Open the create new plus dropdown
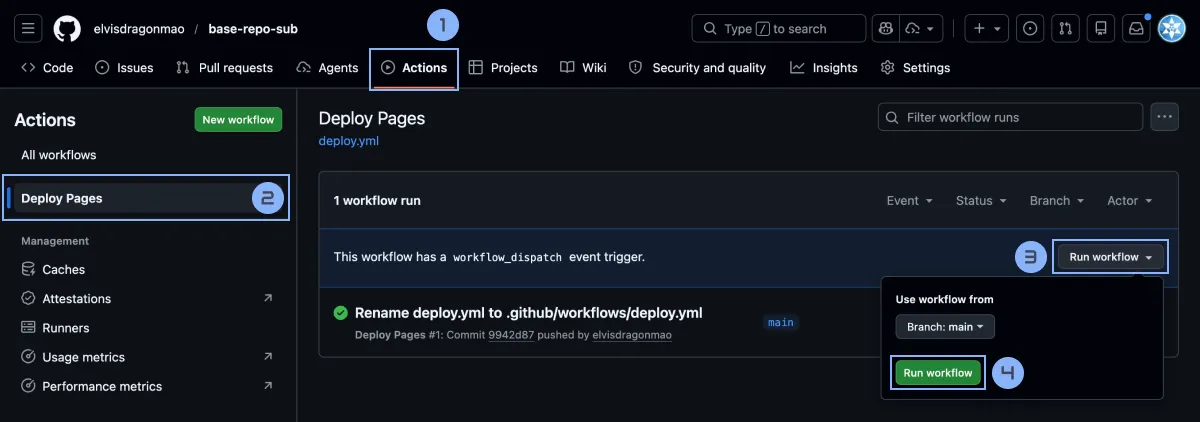 [986, 29]
